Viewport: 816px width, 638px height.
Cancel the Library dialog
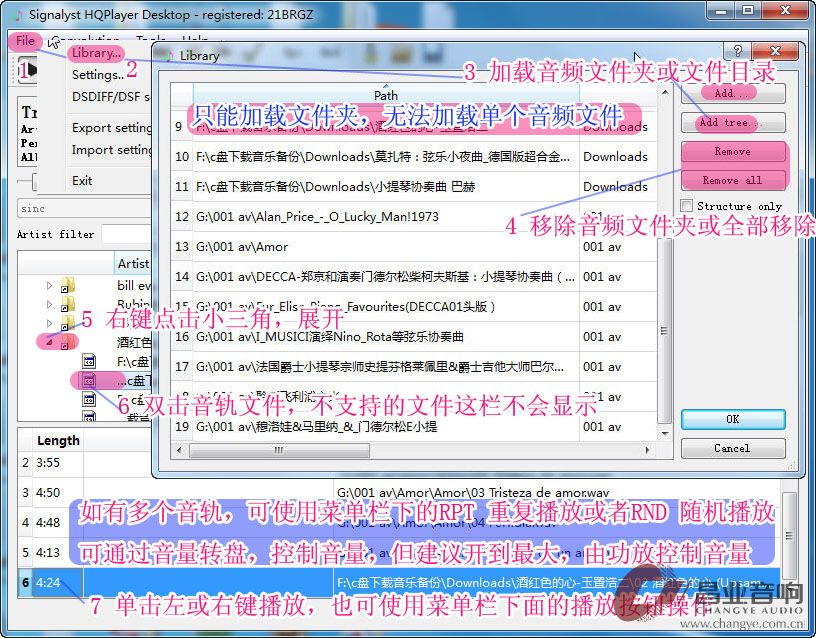[733, 448]
